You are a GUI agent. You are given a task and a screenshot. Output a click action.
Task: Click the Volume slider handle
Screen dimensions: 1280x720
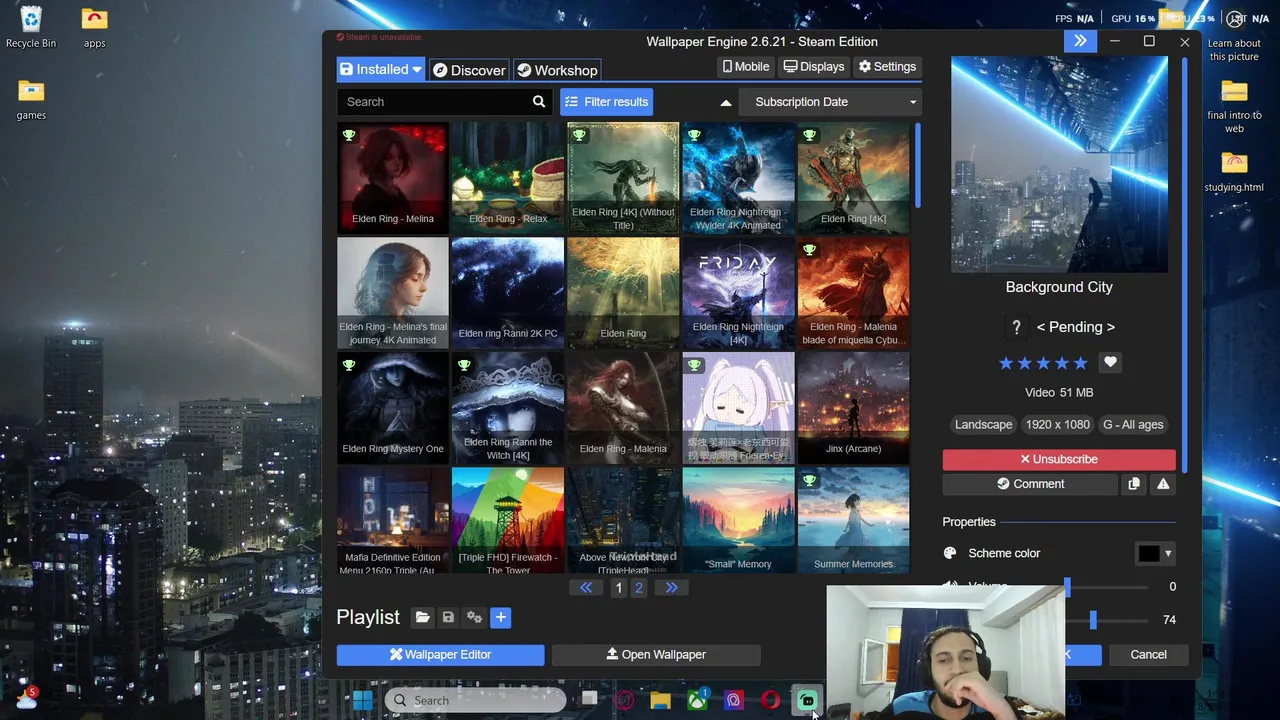1067,587
